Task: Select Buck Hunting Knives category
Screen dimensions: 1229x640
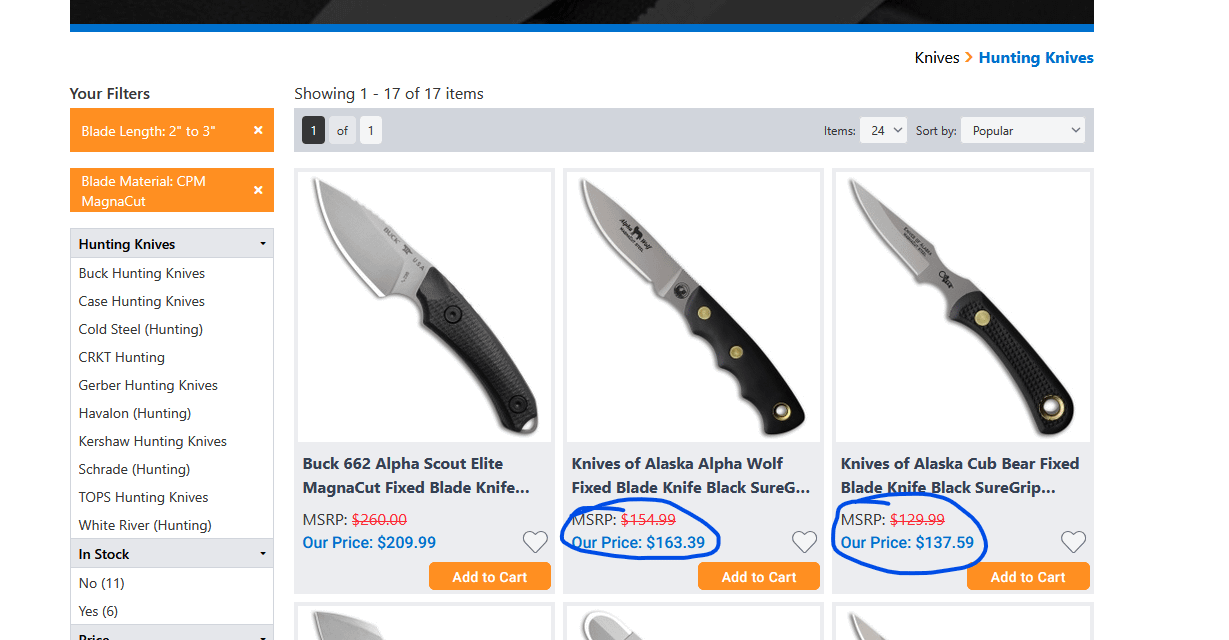Action: [x=142, y=273]
